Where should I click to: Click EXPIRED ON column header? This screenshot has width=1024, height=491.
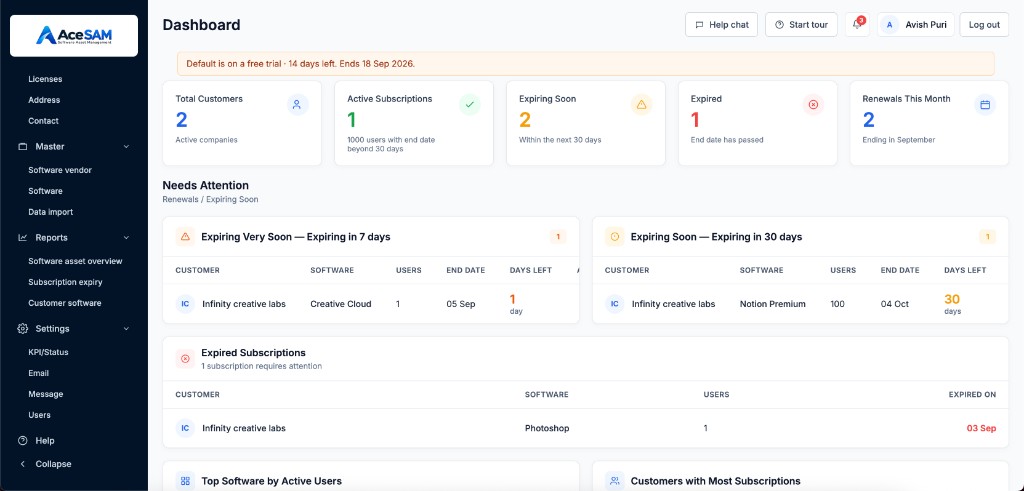coord(972,394)
